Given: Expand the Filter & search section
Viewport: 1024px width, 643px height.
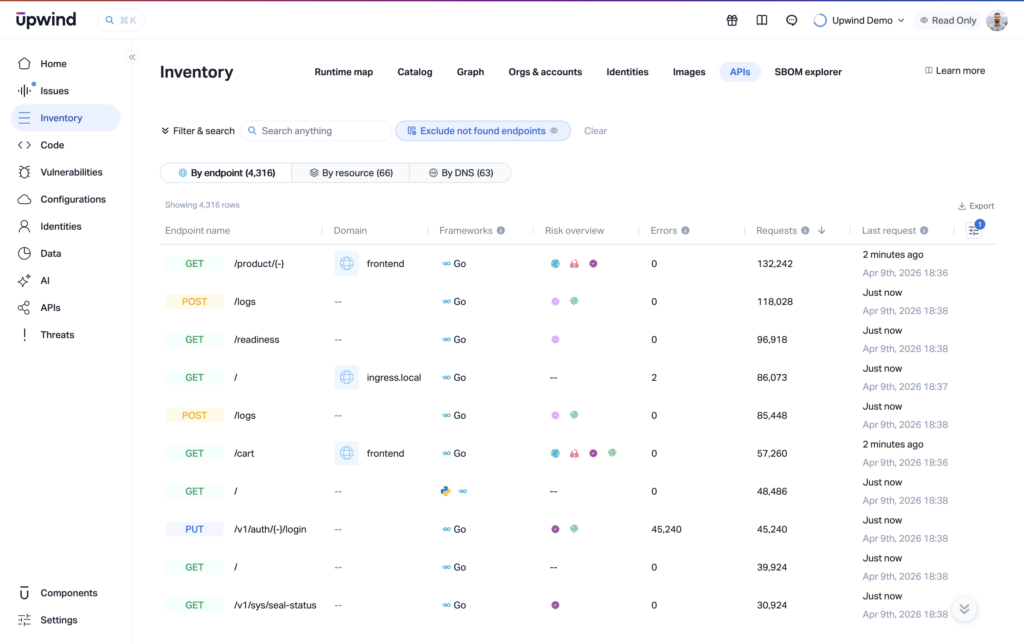Looking at the screenshot, I should pos(198,131).
